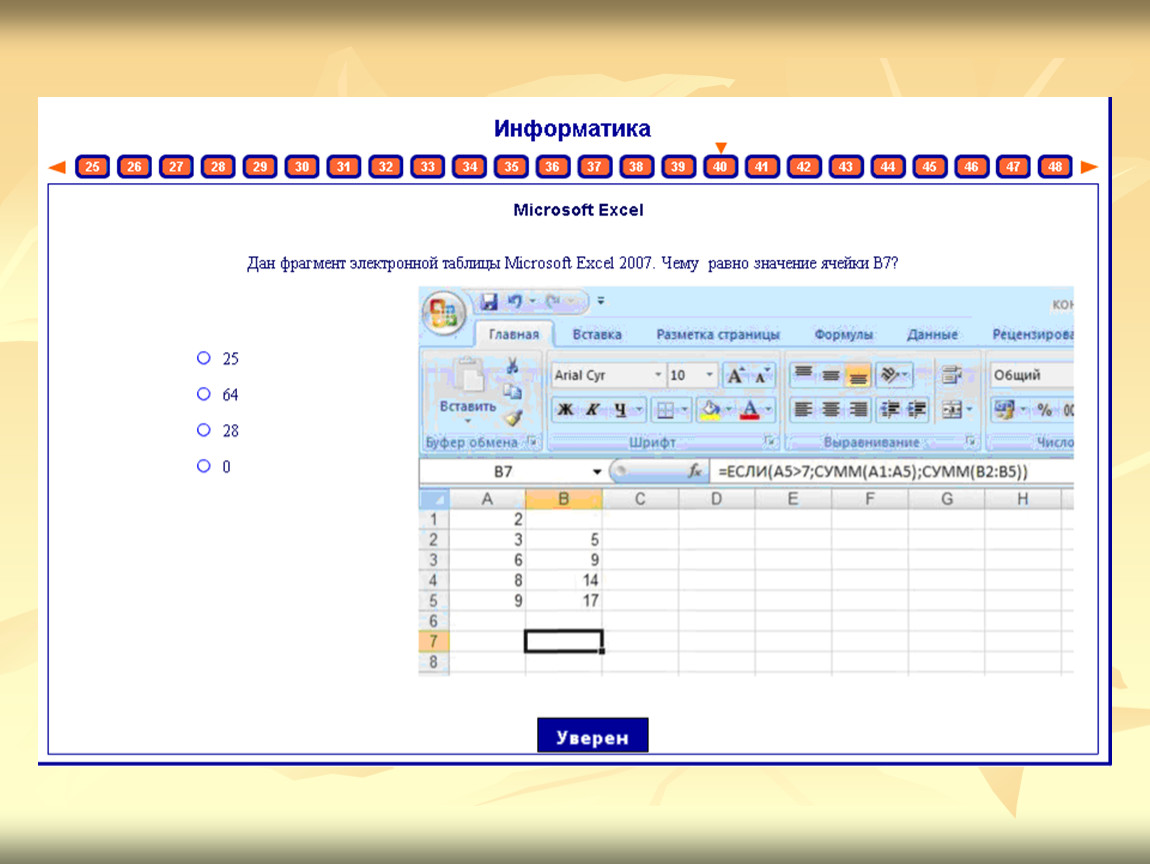Go to question 25
Image resolution: width=1150 pixels, height=864 pixels.
(92, 166)
